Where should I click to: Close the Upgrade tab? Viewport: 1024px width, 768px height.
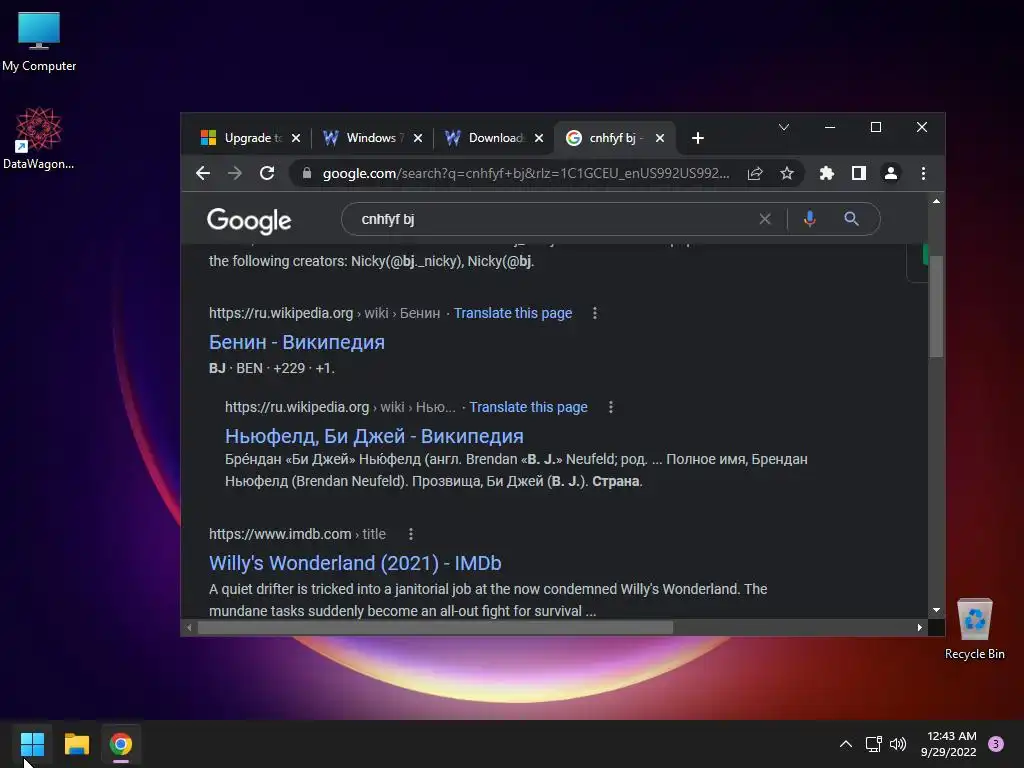pyautogui.click(x=296, y=138)
